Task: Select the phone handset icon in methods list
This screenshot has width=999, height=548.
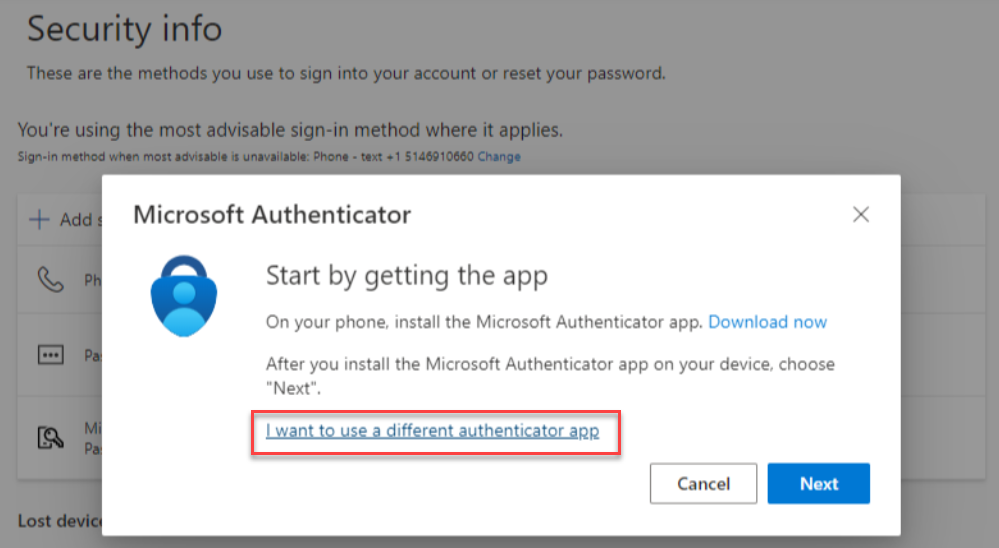Action: [49, 280]
